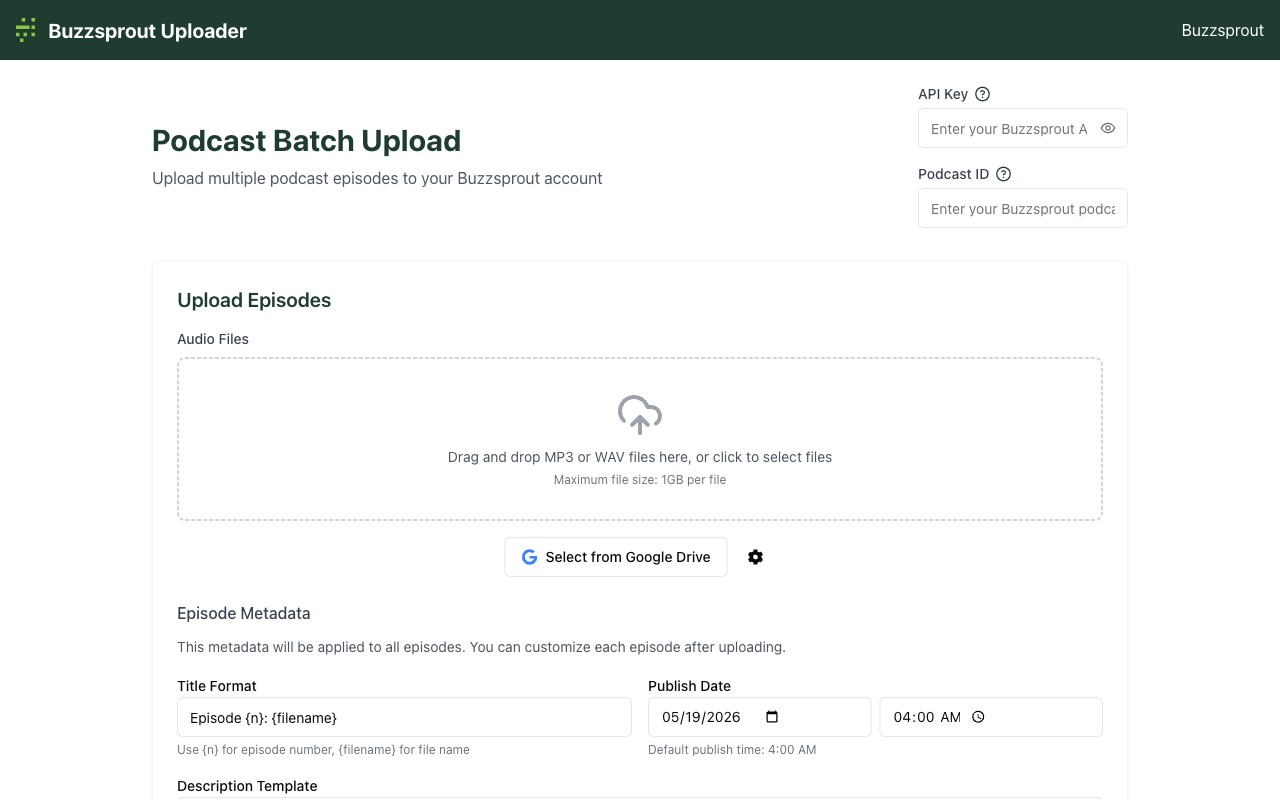
Task: Click the Buzzsprout Uploader title text
Action: pyautogui.click(x=147, y=31)
